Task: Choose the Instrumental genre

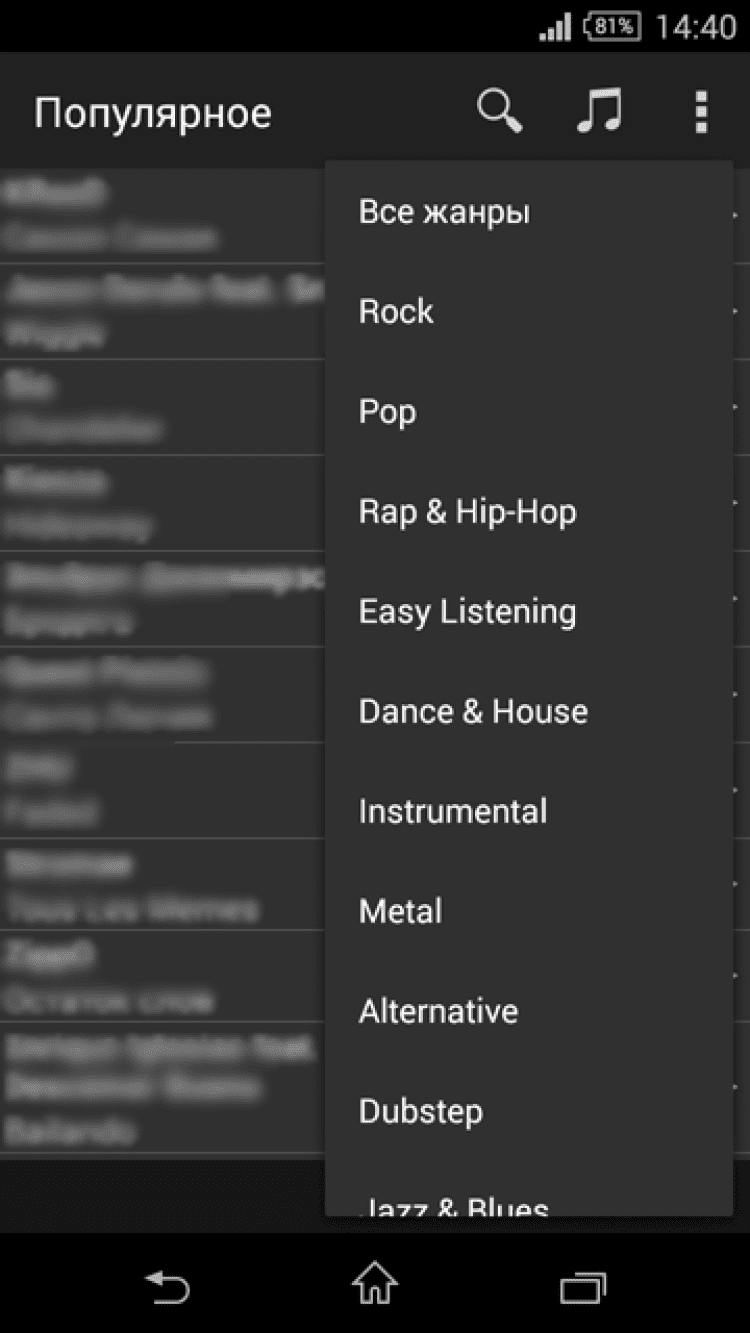Action: [453, 811]
